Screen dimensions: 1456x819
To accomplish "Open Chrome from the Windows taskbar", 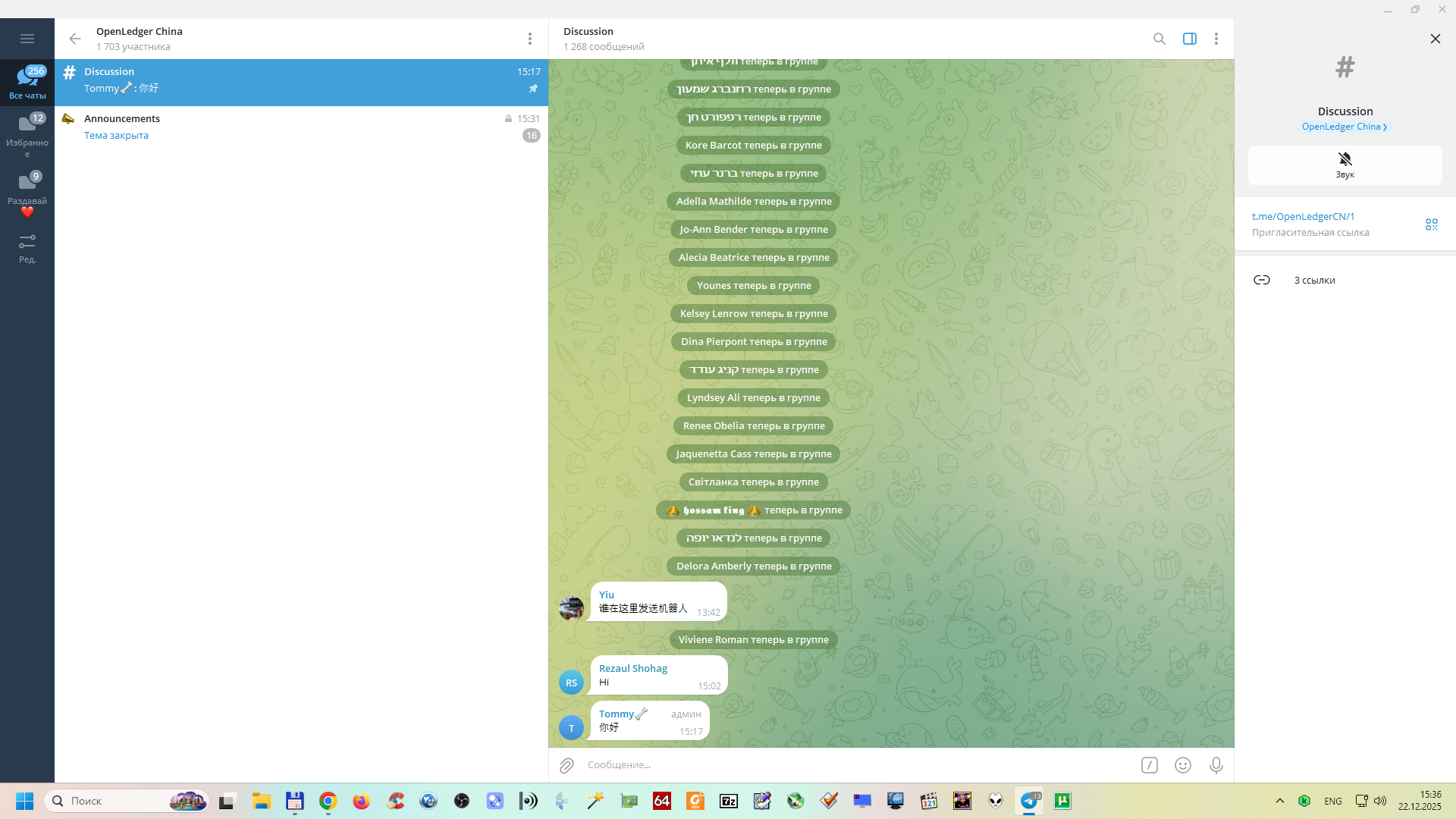I will [x=328, y=801].
